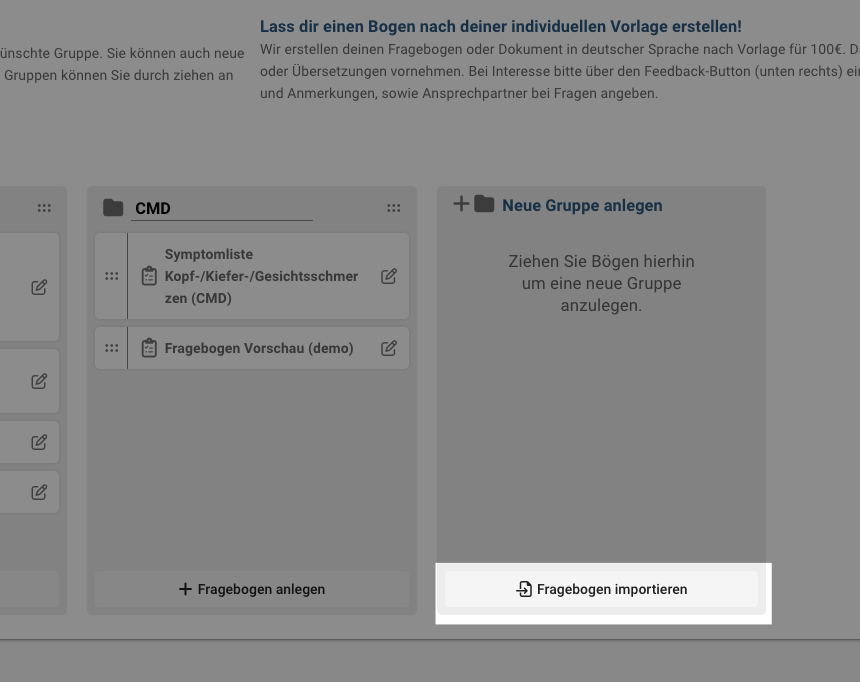Click edit icon of Fragebogen Vorschau (demo)
The width and height of the screenshot is (860, 682).
point(389,348)
